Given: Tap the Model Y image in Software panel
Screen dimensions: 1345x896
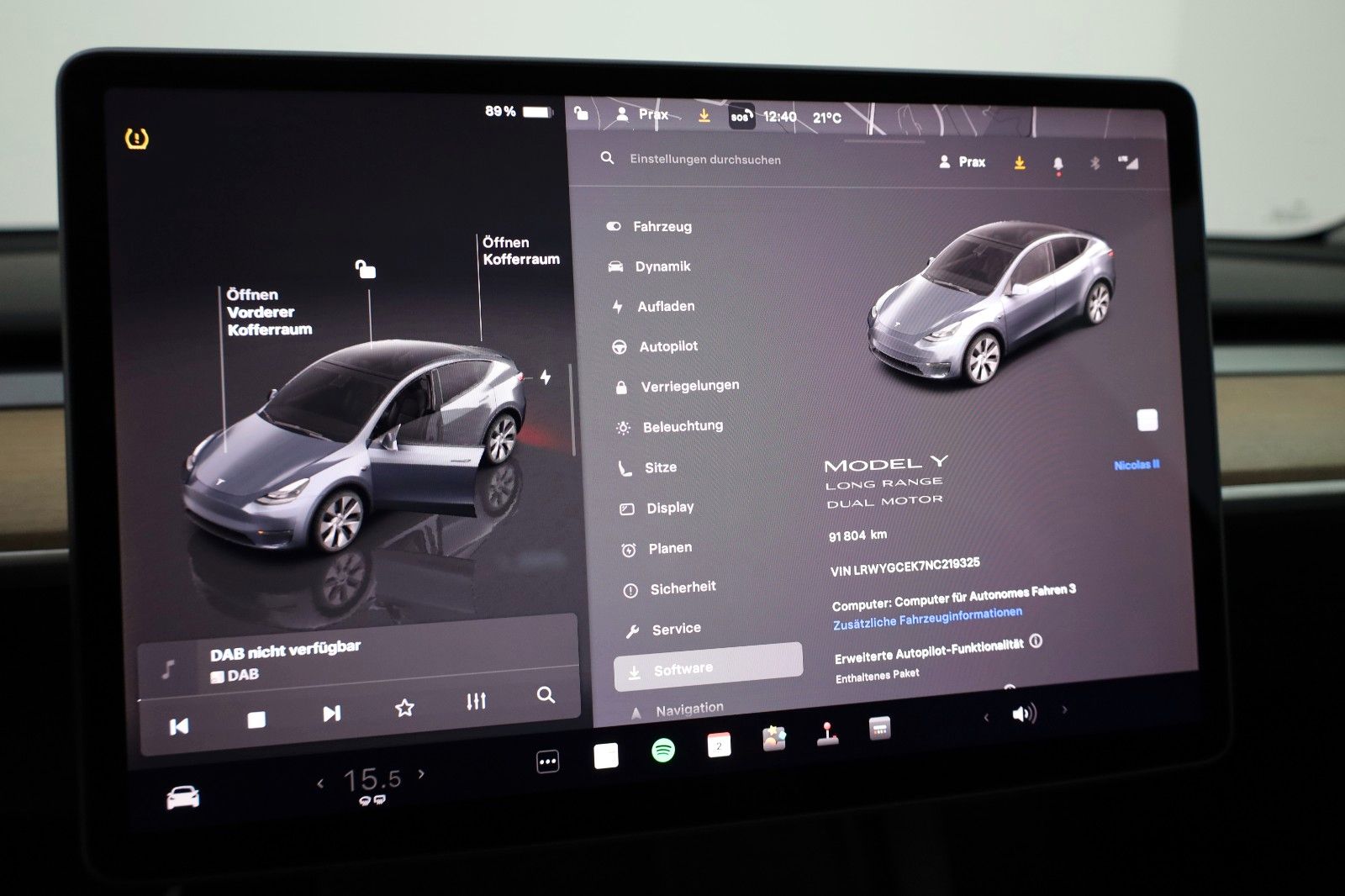Looking at the screenshot, I should pyautogui.click(x=992, y=303).
